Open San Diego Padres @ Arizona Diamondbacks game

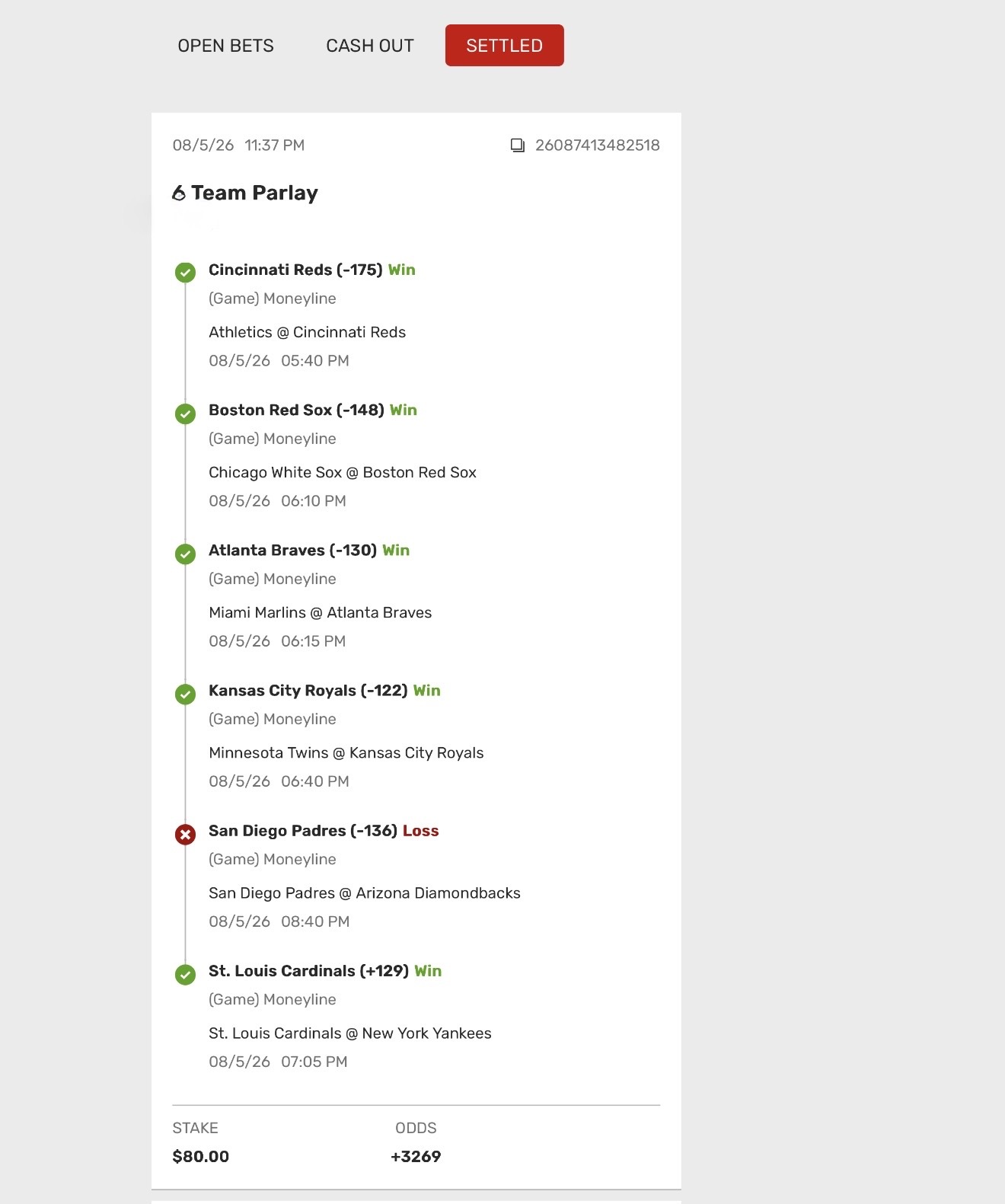coord(365,893)
